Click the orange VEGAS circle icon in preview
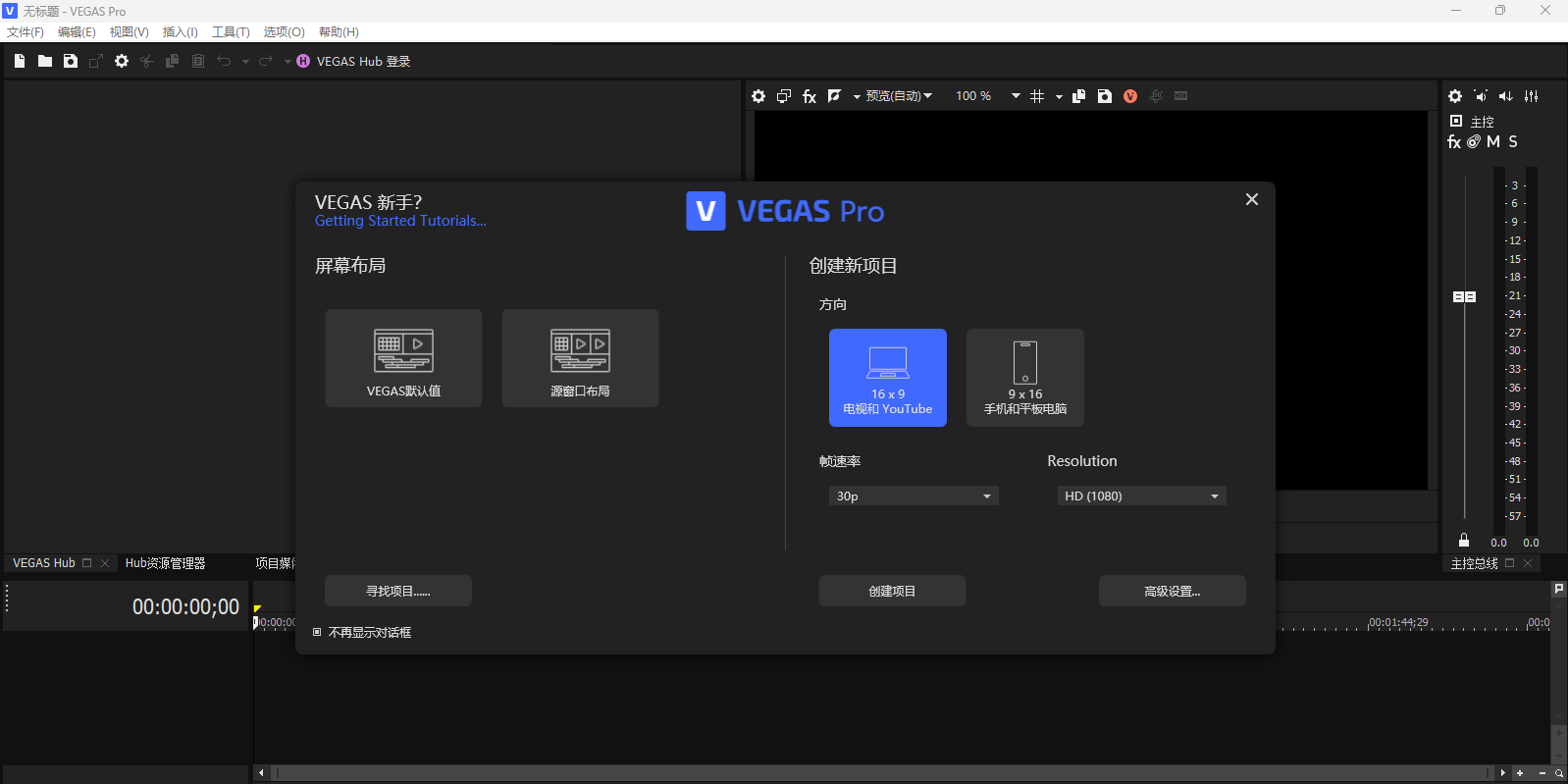The height and width of the screenshot is (784, 1568). [1130, 96]
